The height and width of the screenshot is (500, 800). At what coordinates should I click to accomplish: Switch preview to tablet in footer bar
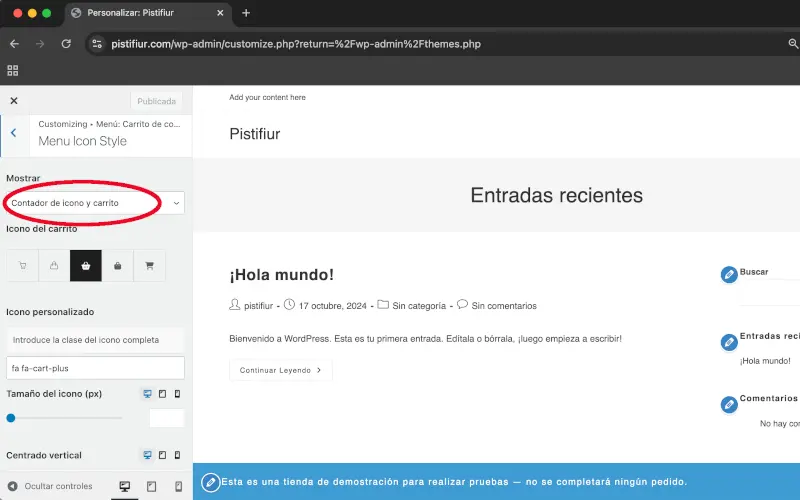pyautogui.click(x=152, y=486)
